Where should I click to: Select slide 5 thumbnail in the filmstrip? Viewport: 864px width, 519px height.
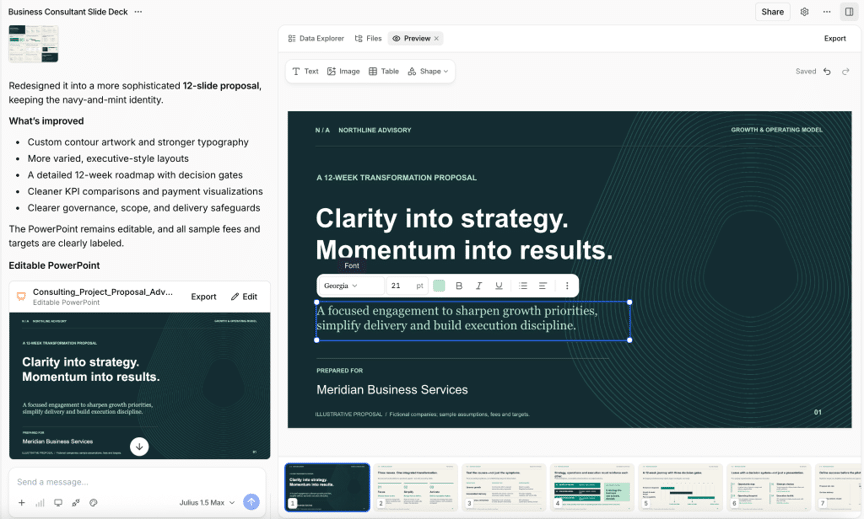point(680,488)
